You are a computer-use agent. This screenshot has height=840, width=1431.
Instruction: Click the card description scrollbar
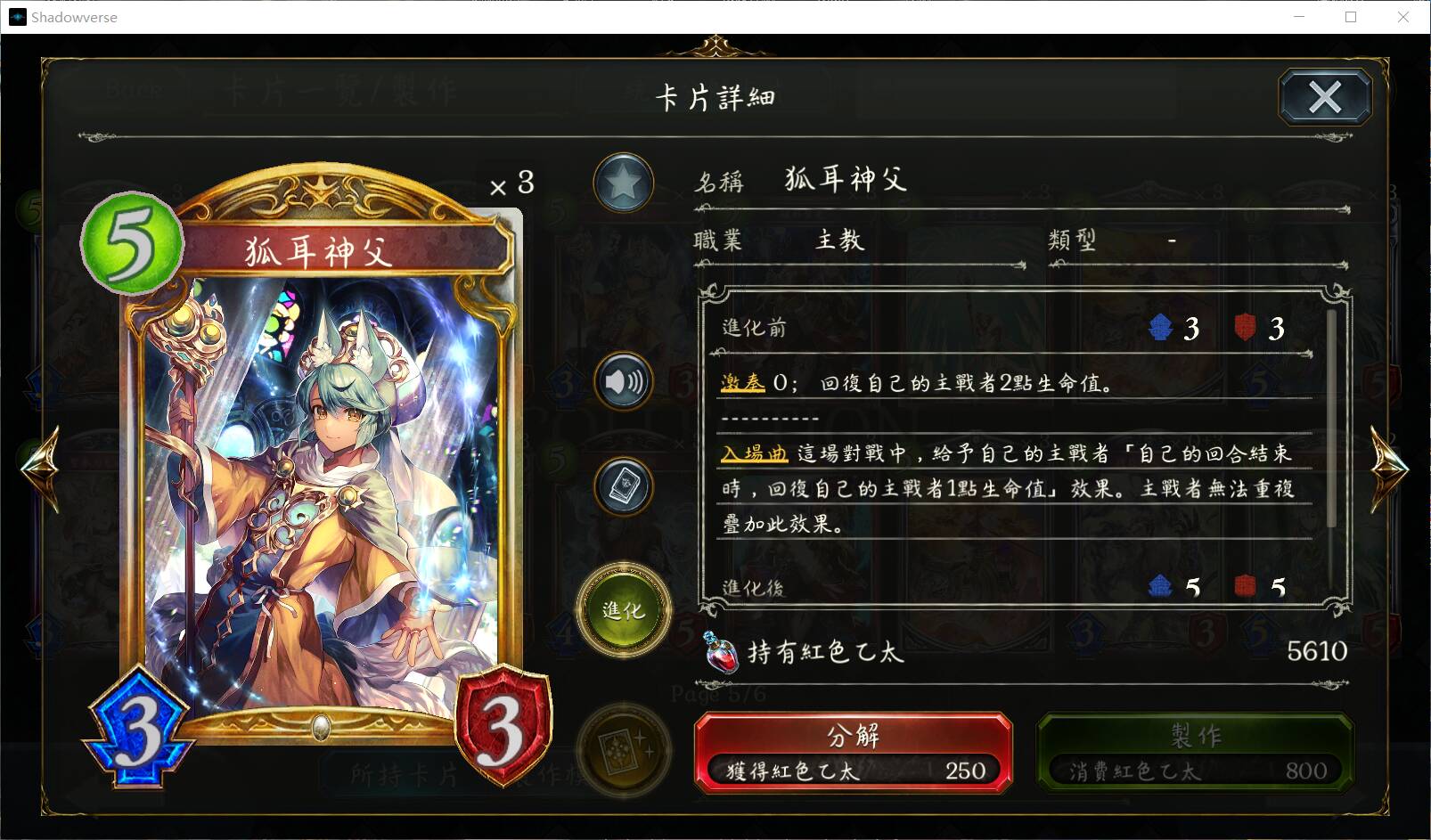[x=1331, y=419]
